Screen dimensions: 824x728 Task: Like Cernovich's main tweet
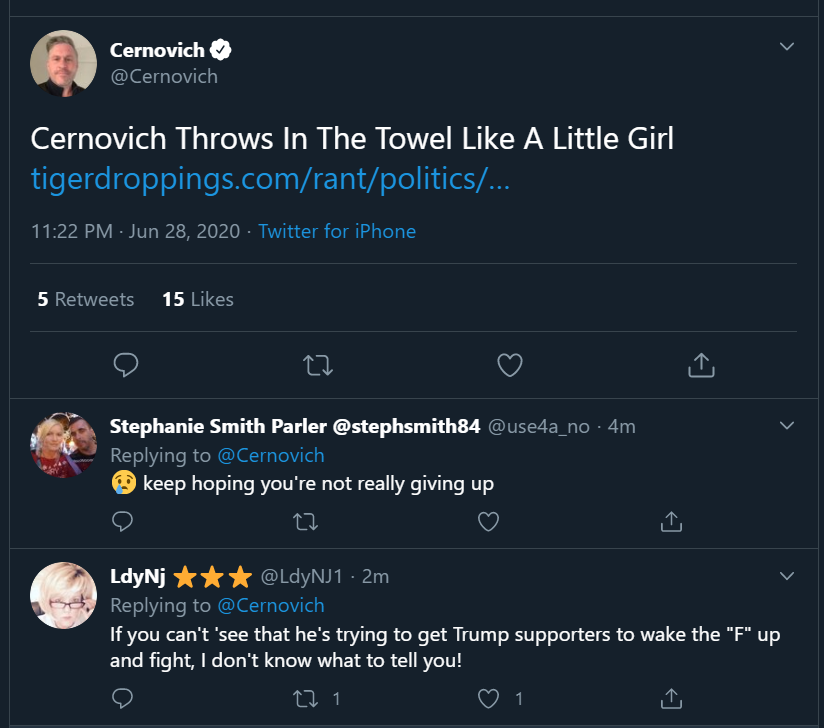[510, 365]
